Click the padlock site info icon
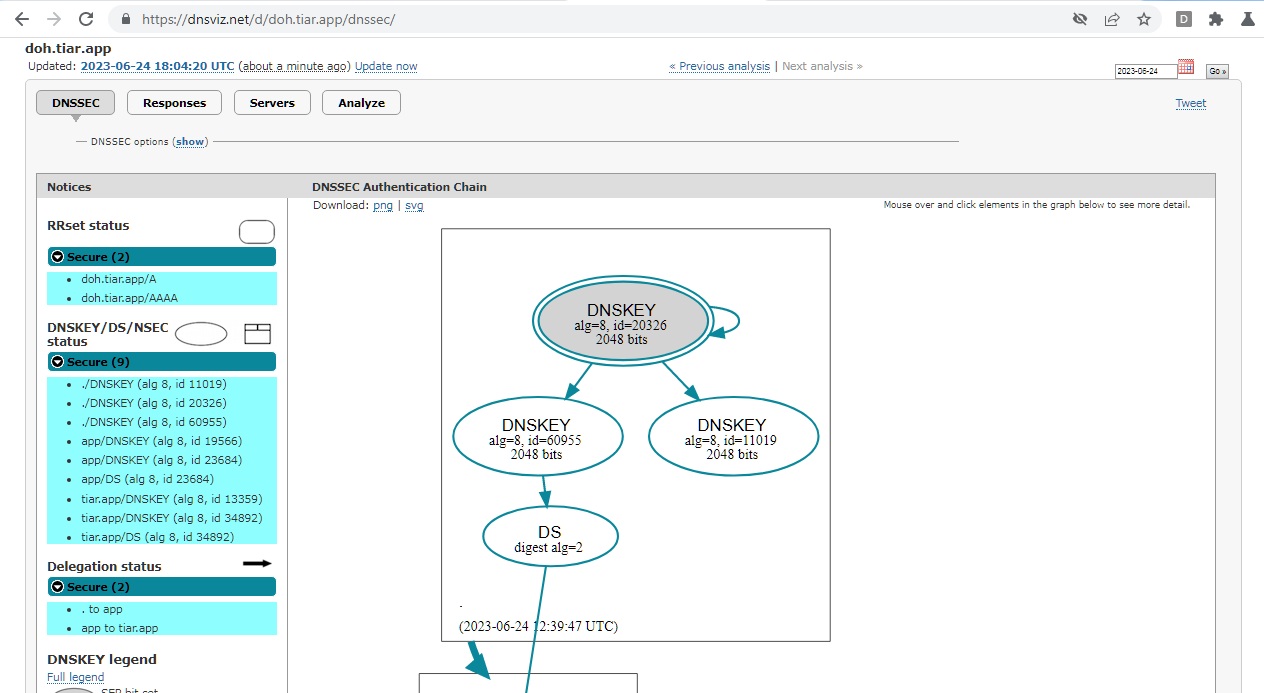The width and height of the screenshot is (1264, 693). tap(125, 19)
